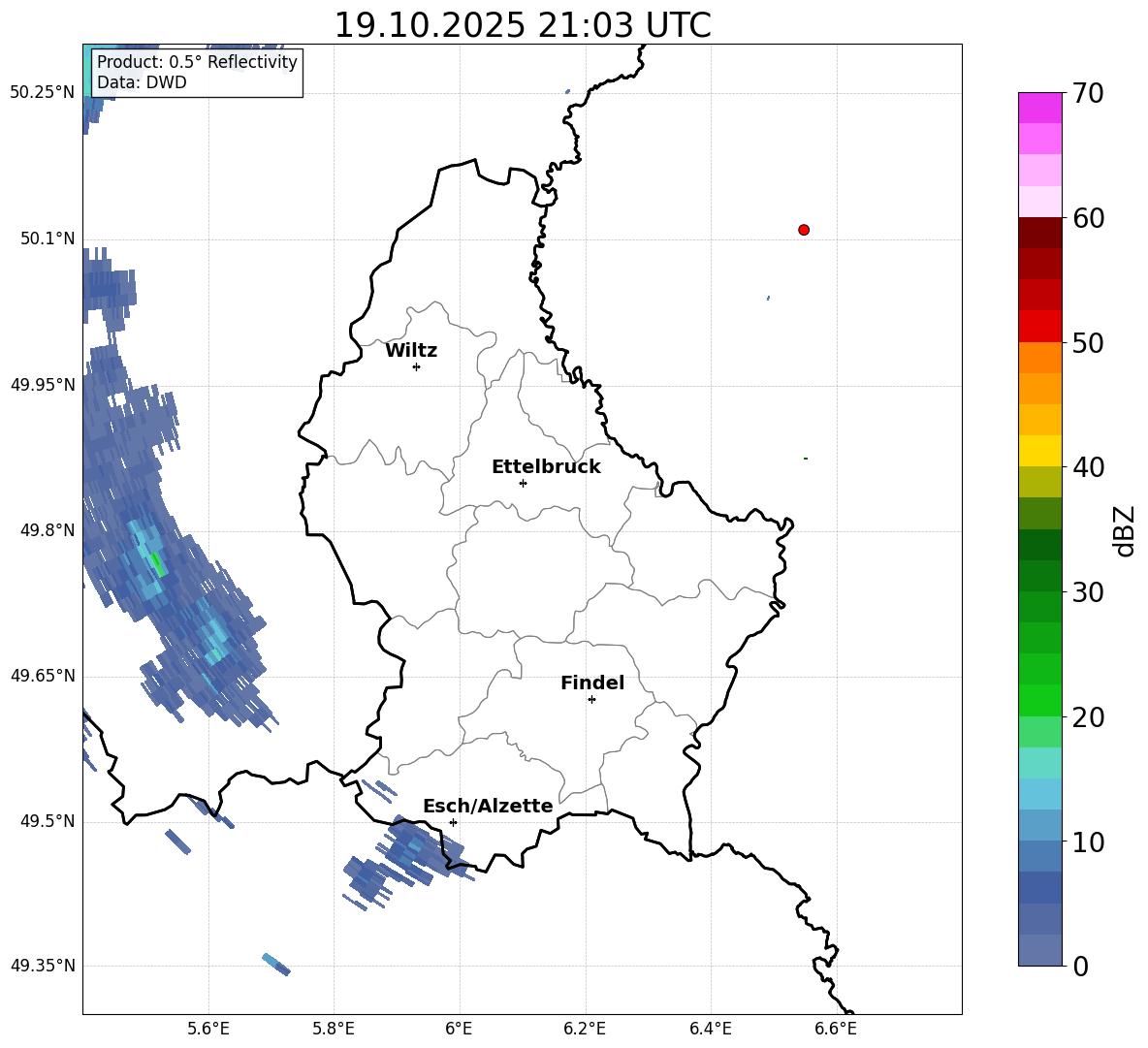The width and height of the screenshot is (1148, 1048).
Task: Click the bright green colorbar segment above 20
Action: (x=1040, y=700)
